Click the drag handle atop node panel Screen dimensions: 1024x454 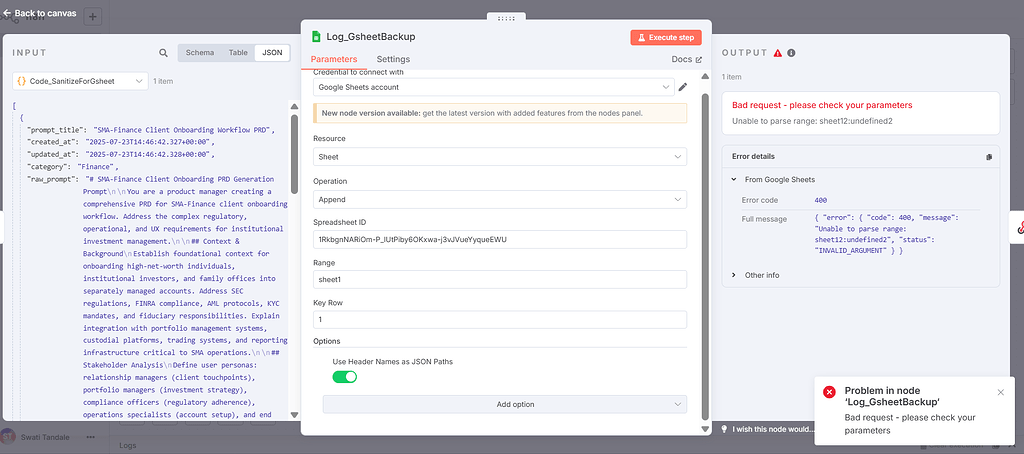pos(506,18)
